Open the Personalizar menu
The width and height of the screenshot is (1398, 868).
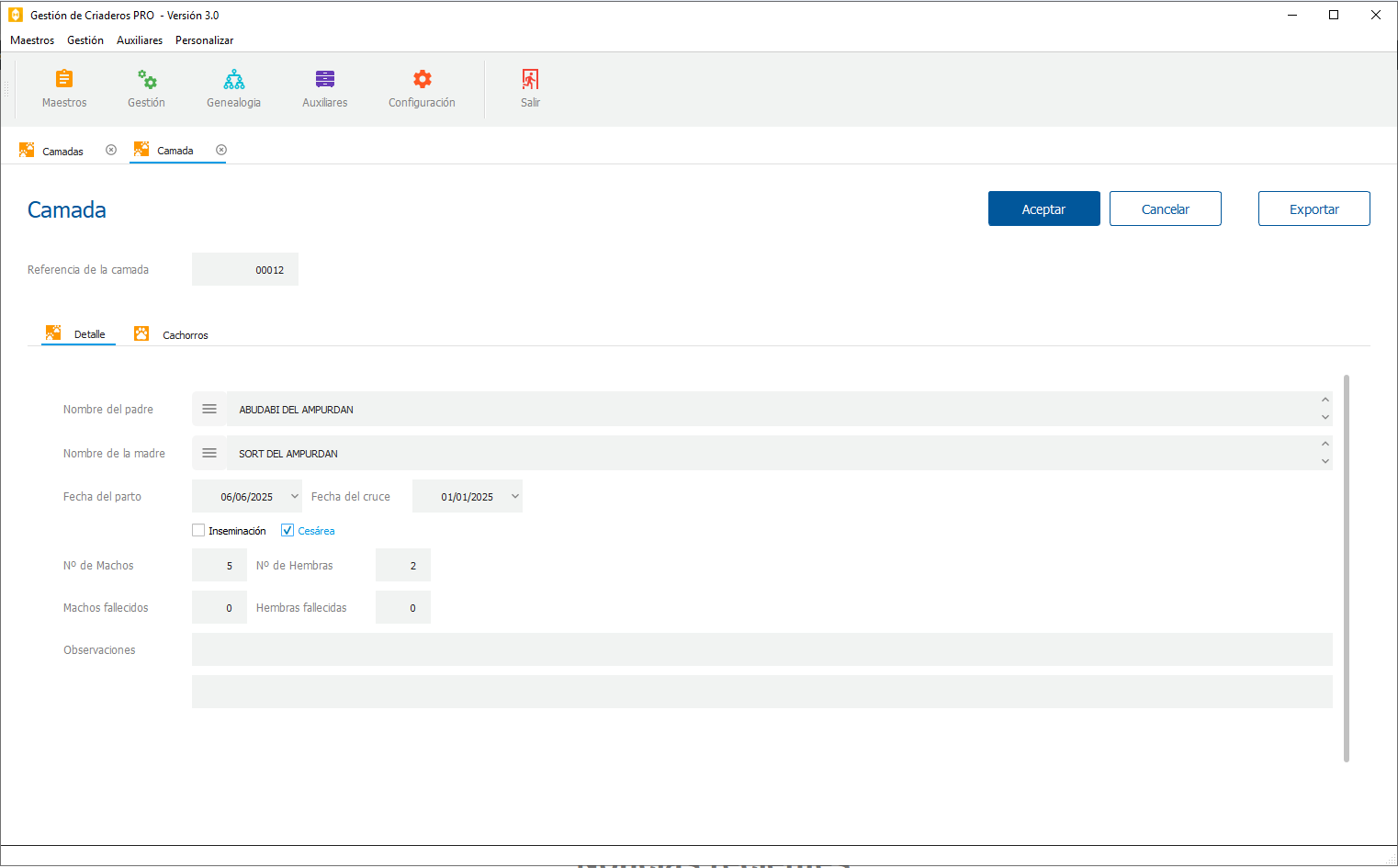[204, 40]
